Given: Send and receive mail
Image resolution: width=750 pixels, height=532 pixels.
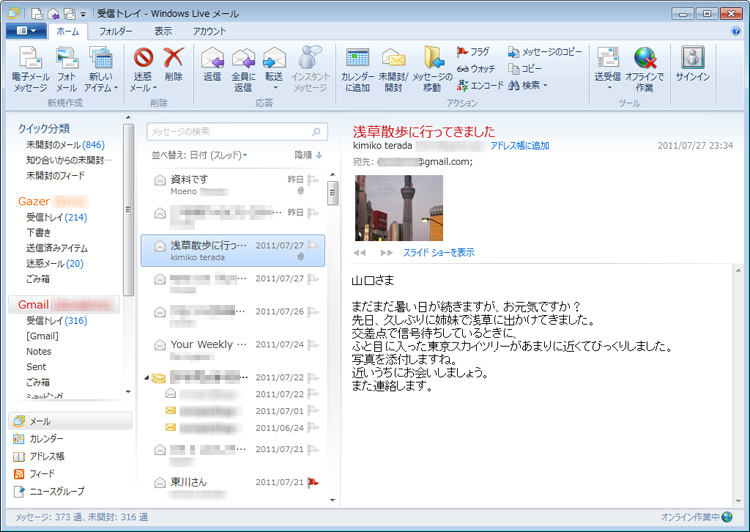Looking at the screenshot, I should click(x=607, y=69).
